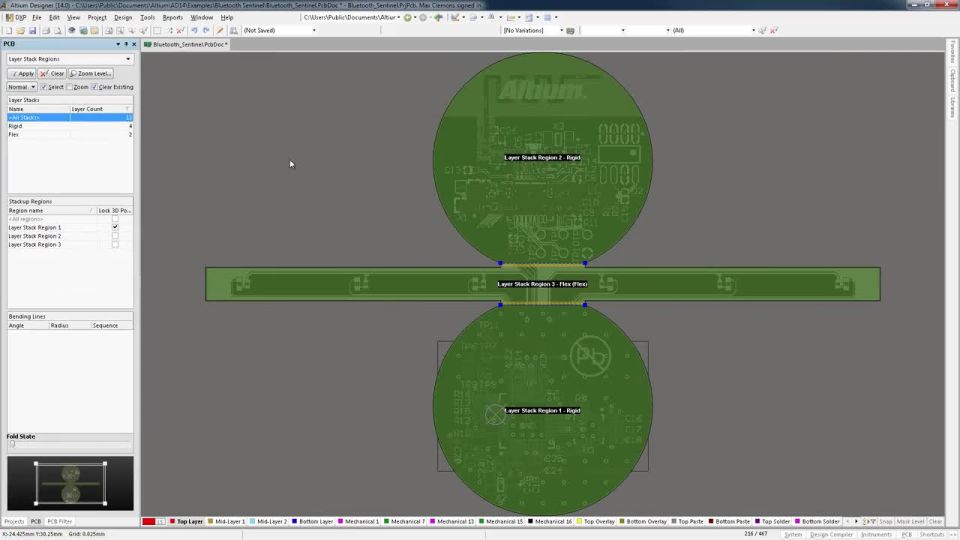The width and height of the screenshot is (960, 540).
Task: Open the Tools menu
Action: [x=147, y=17]
